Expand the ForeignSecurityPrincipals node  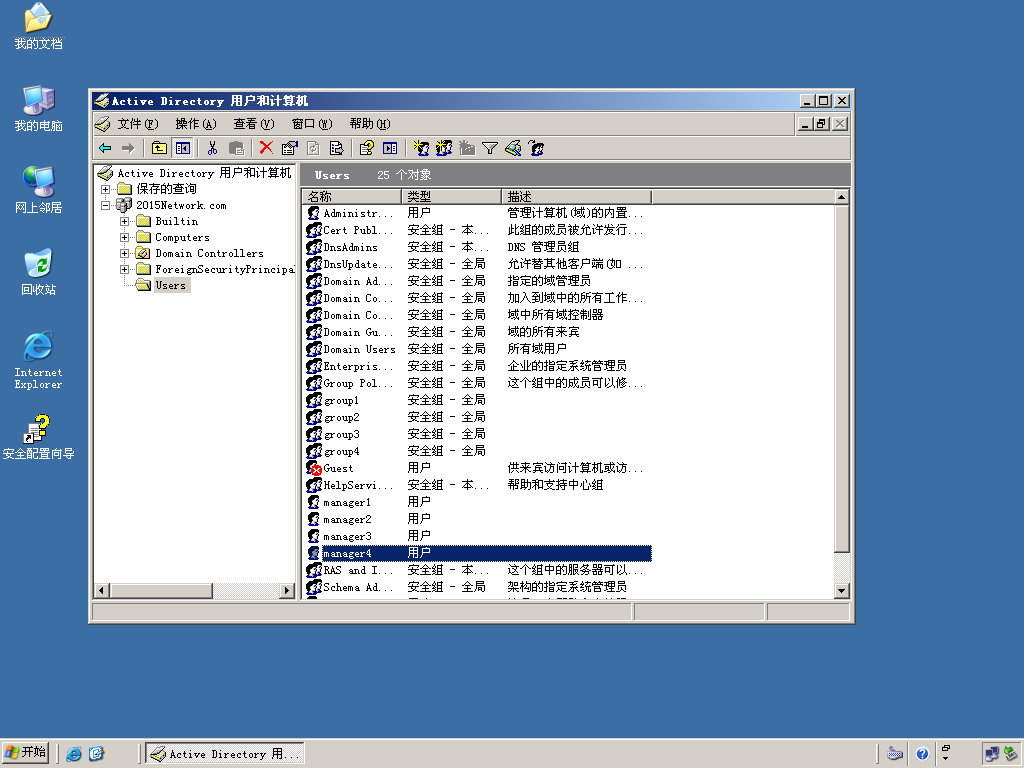coord(124,269)
